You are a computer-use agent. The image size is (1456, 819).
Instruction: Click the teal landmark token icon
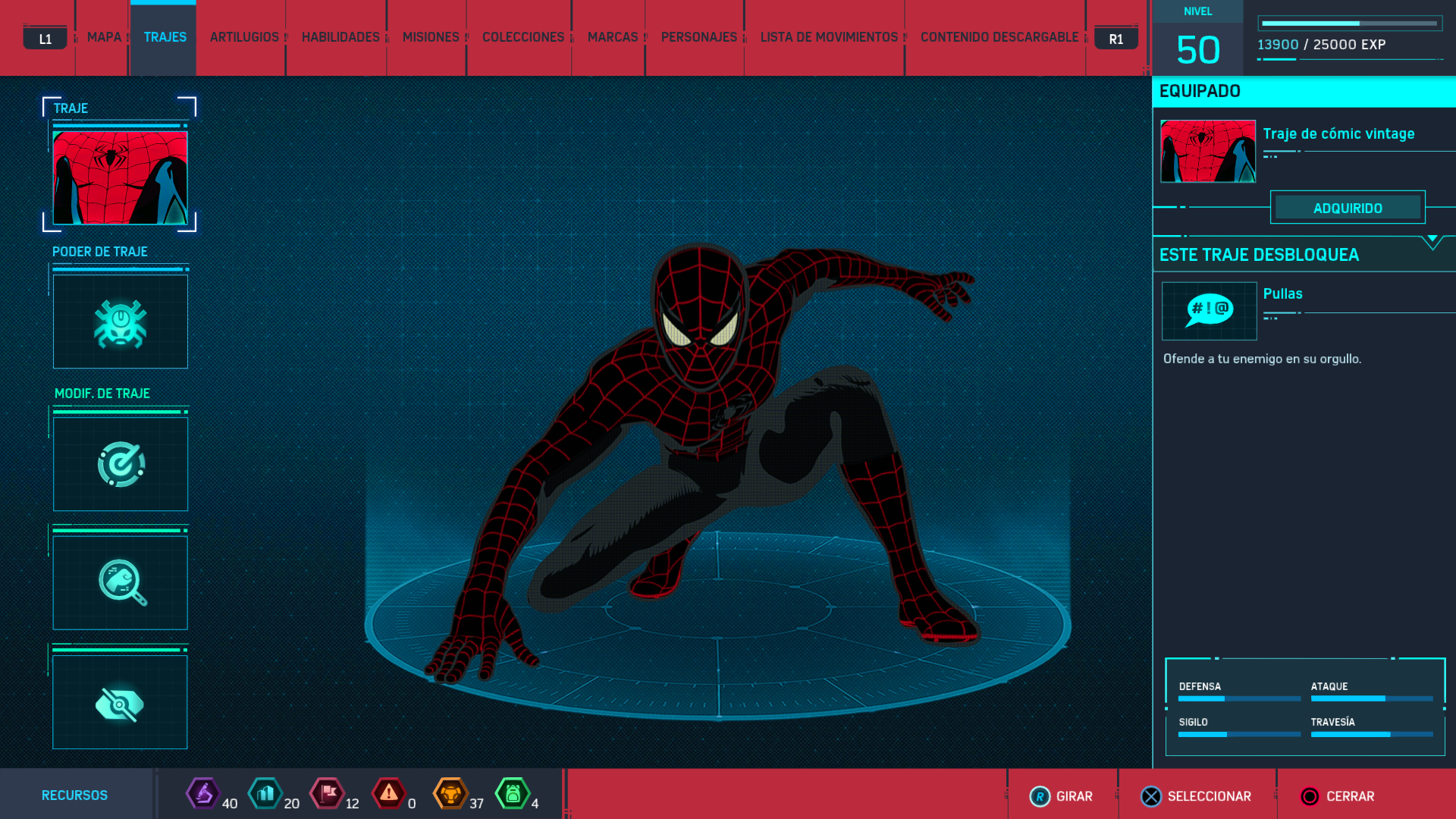pos(265,794)
